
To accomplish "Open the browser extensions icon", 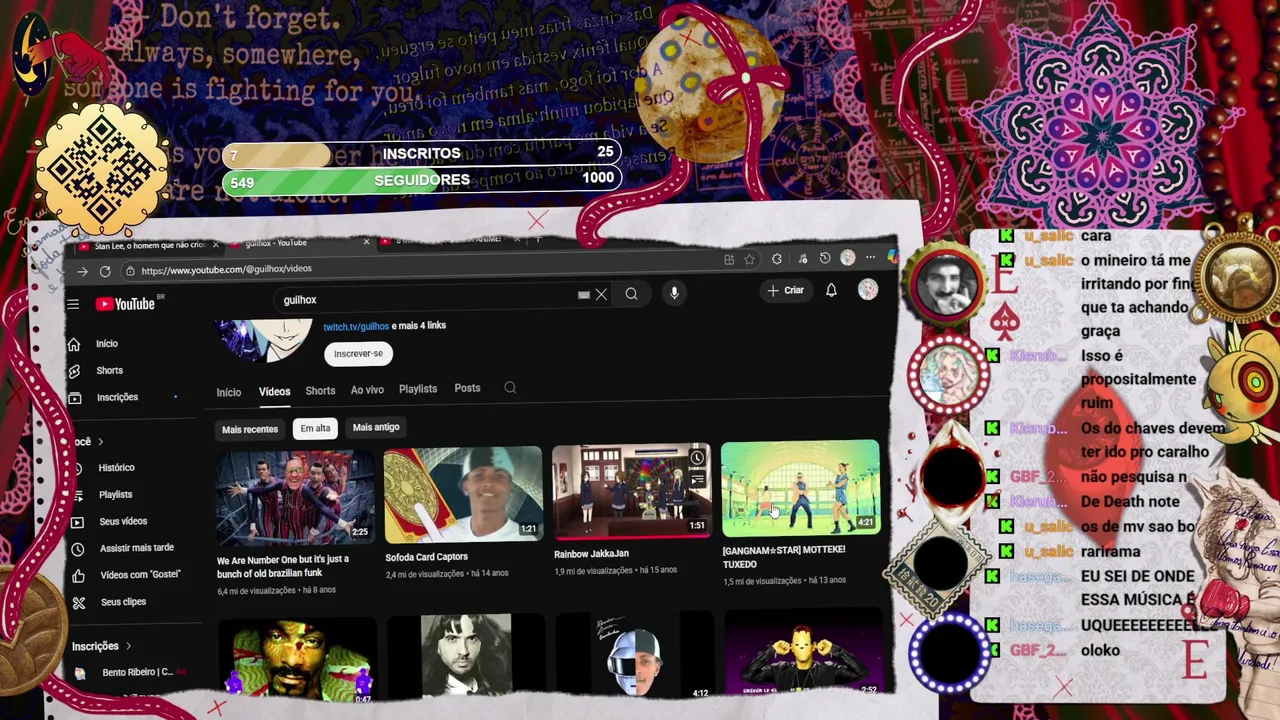I will tap(777, 259).
